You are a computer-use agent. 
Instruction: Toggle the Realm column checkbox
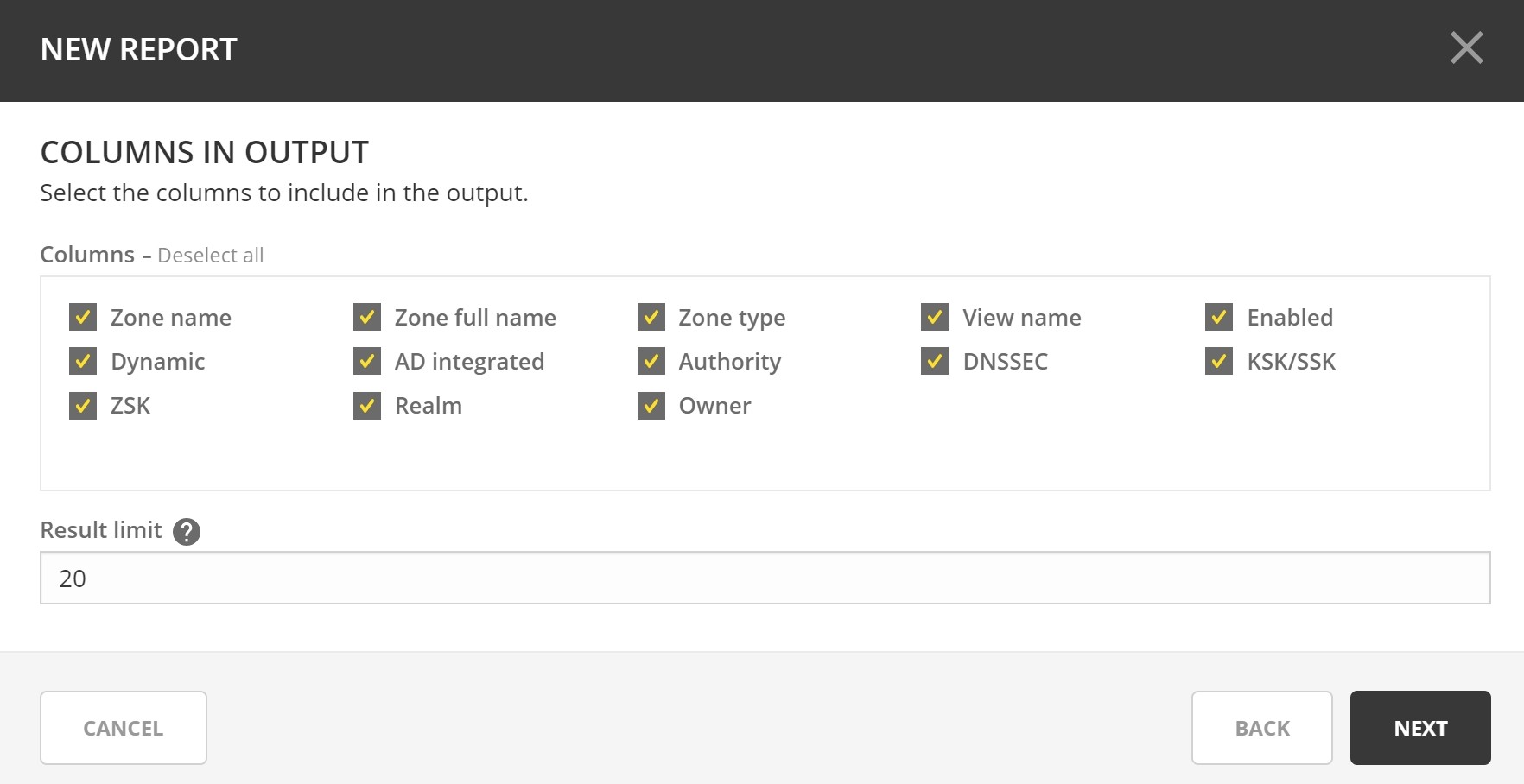[367, 405]
